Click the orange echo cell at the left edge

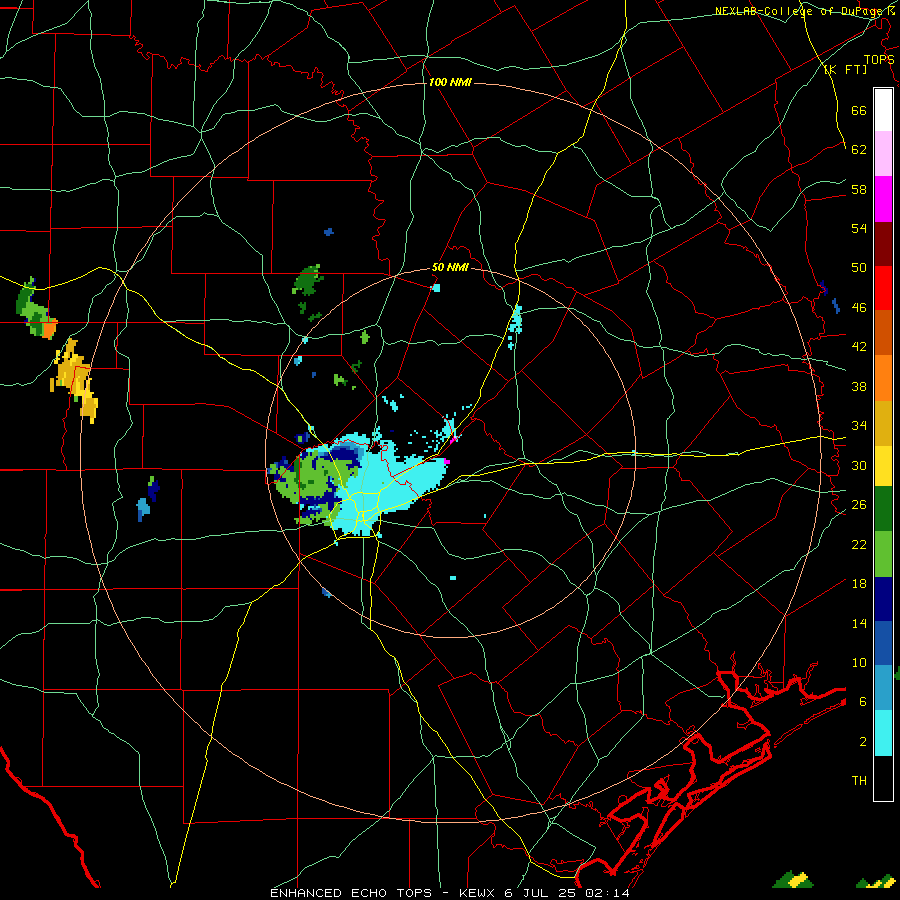click(49, 327)
